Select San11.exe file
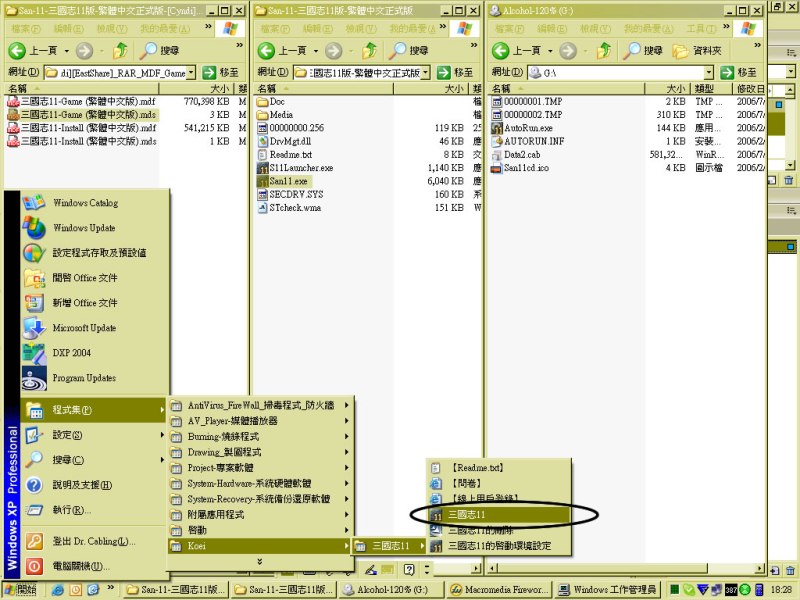Image resolution: width=800 pixels, height=600 pixels. point(283,181)
